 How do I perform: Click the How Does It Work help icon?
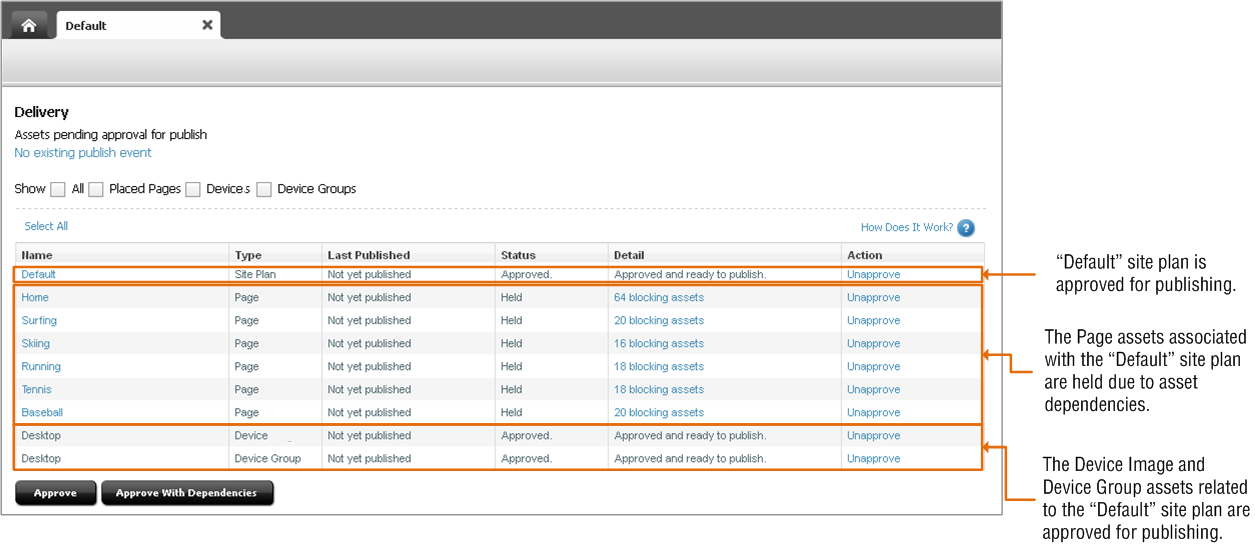tap(965, 227)
